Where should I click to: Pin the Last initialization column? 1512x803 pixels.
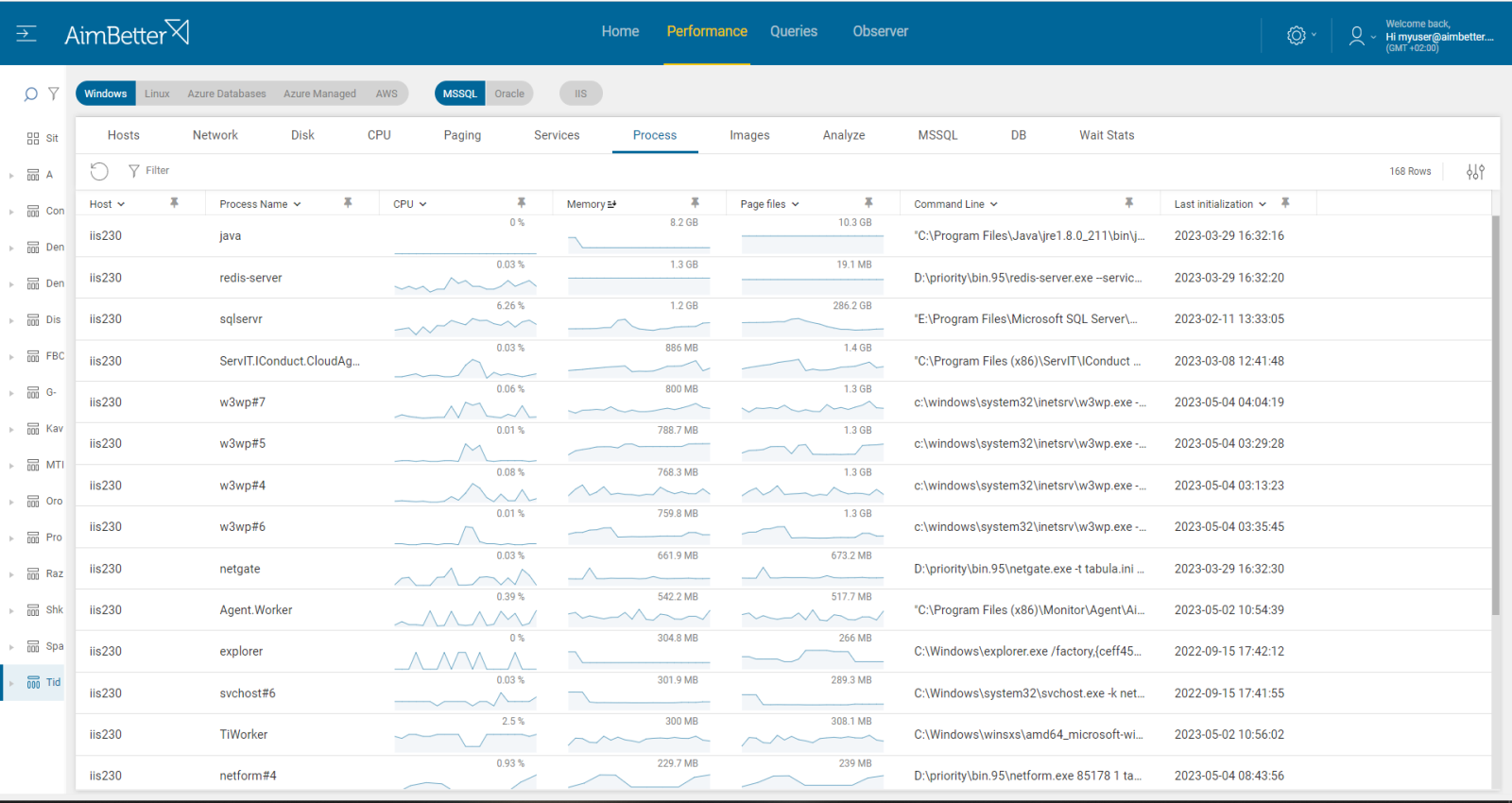(1285, 203)
